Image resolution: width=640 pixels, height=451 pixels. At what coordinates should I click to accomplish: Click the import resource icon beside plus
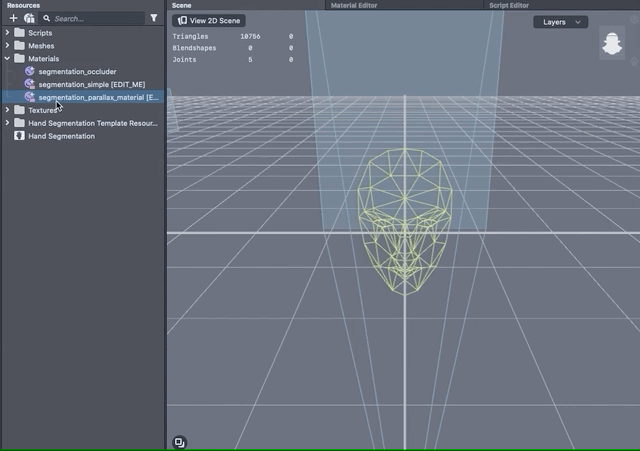(x=29, y=18)
